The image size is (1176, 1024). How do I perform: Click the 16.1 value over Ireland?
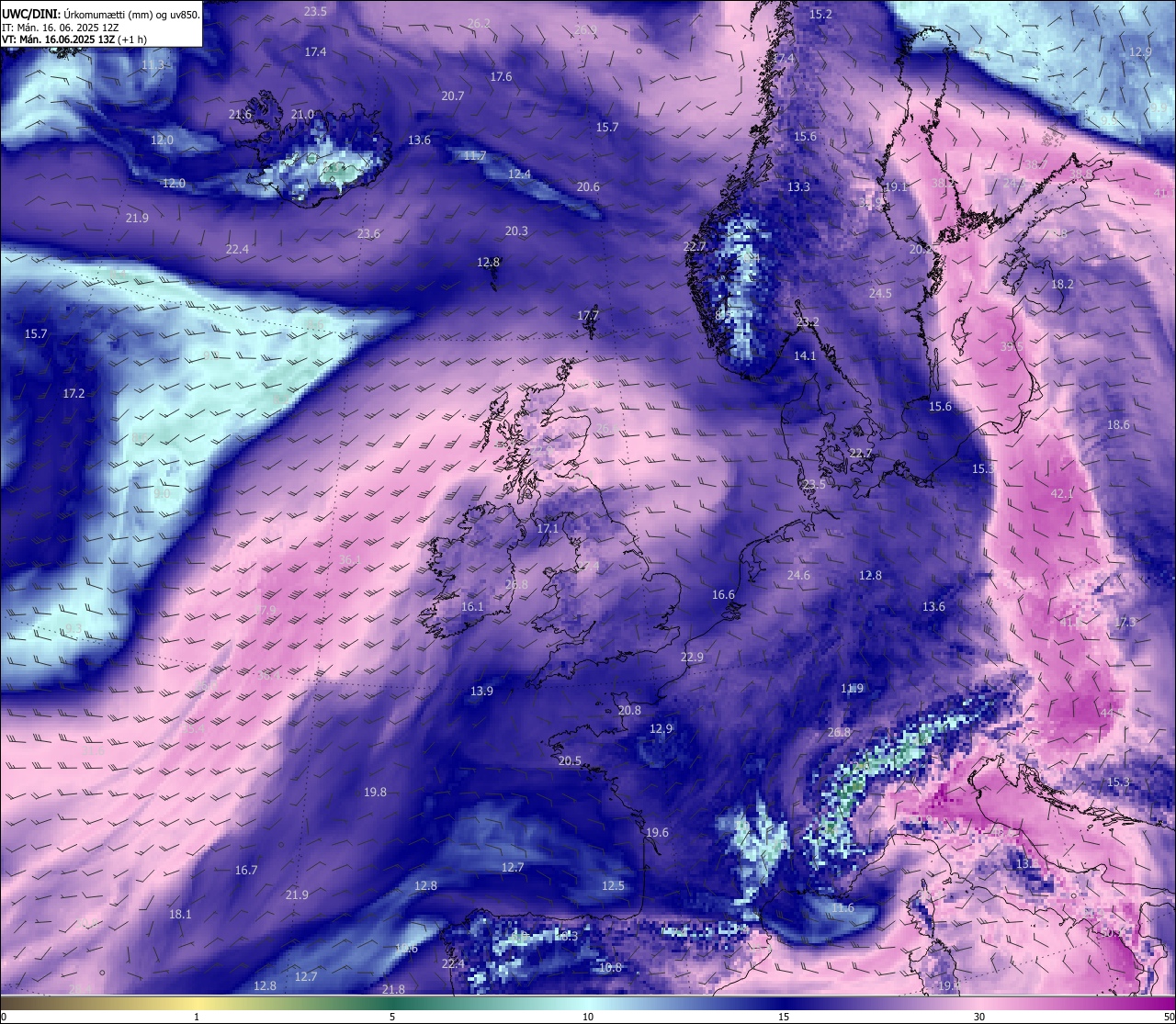coord(472,607)
